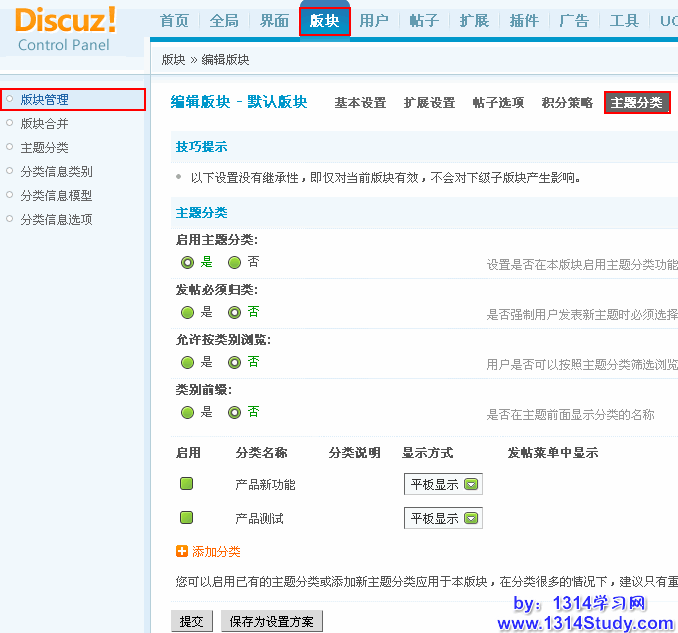The height and width of the screenshot is (633, 678).
Task: Open the 用户 top menu
Action: [x=374, y=21]
